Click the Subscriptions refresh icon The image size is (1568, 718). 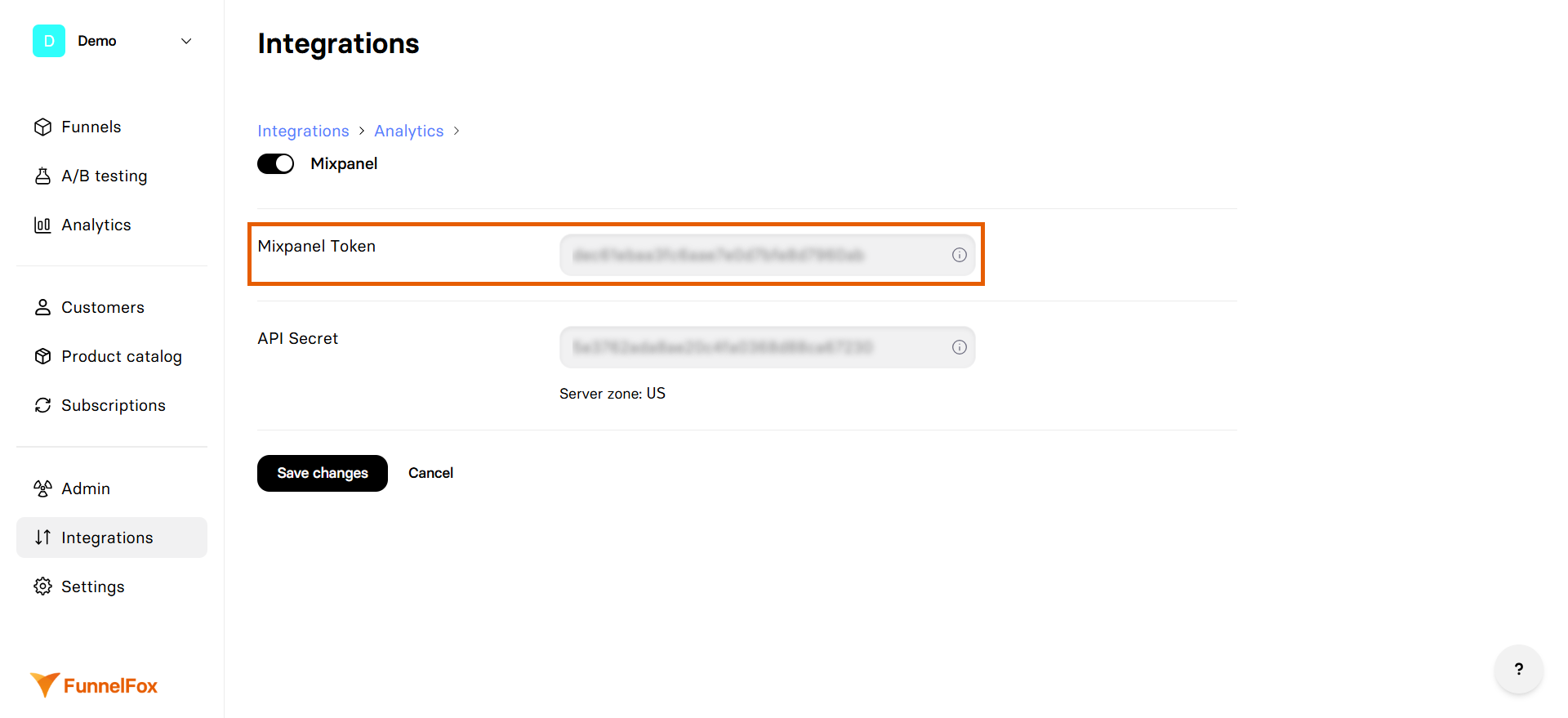click(x=42, y=405)
